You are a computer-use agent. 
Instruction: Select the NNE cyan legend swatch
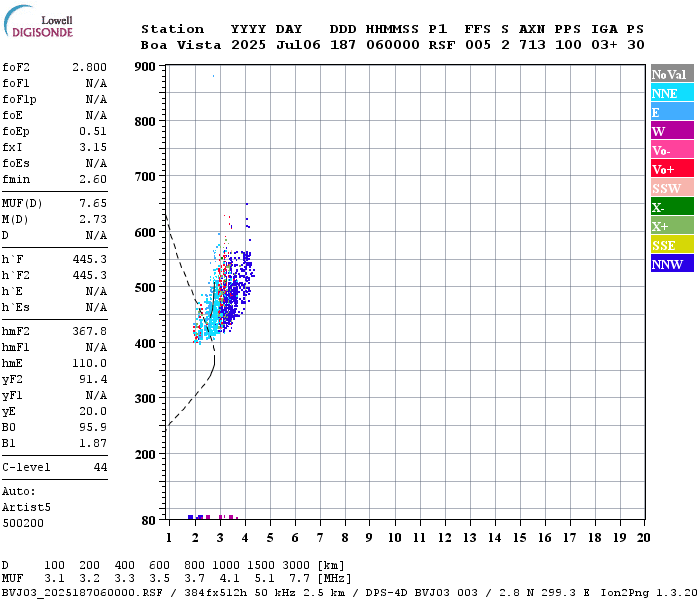click(x=672, y=93)
